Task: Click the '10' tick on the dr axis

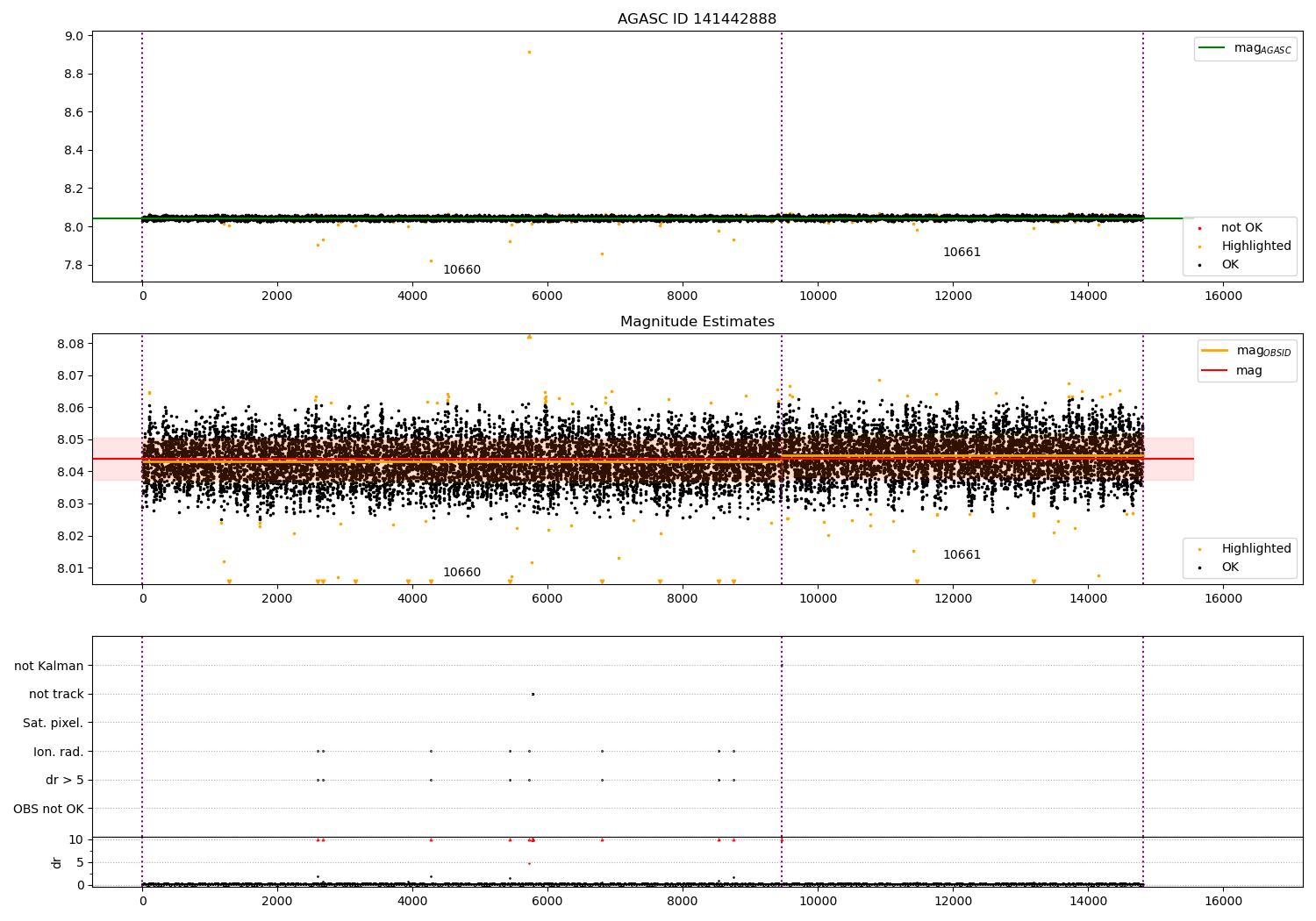Action: click(76, 840)
